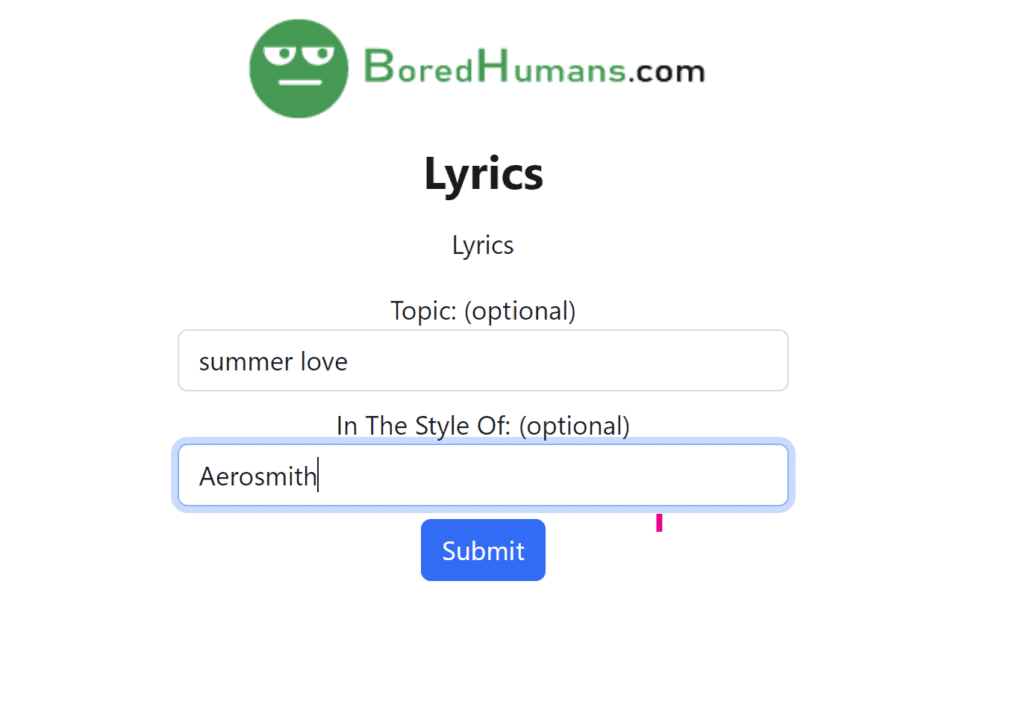Click the 'Topic: (optional)' label
This screenshot has height=705, width=1024.
point(483,311)
